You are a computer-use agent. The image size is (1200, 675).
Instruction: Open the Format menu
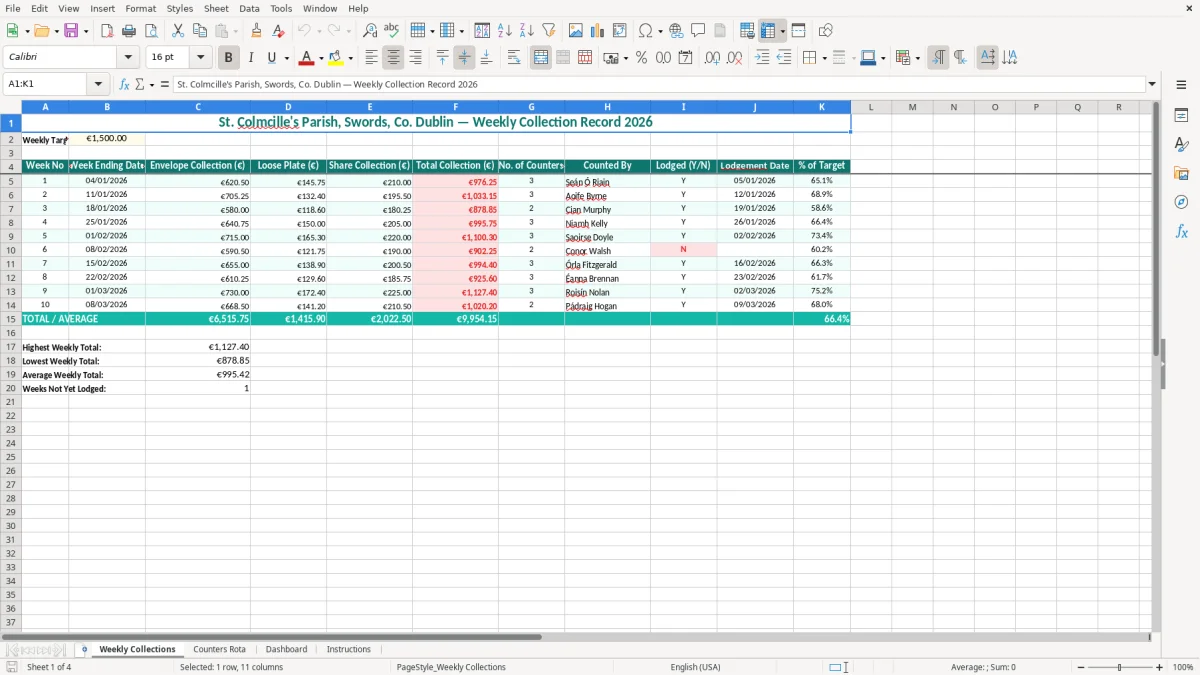point(140,8)
